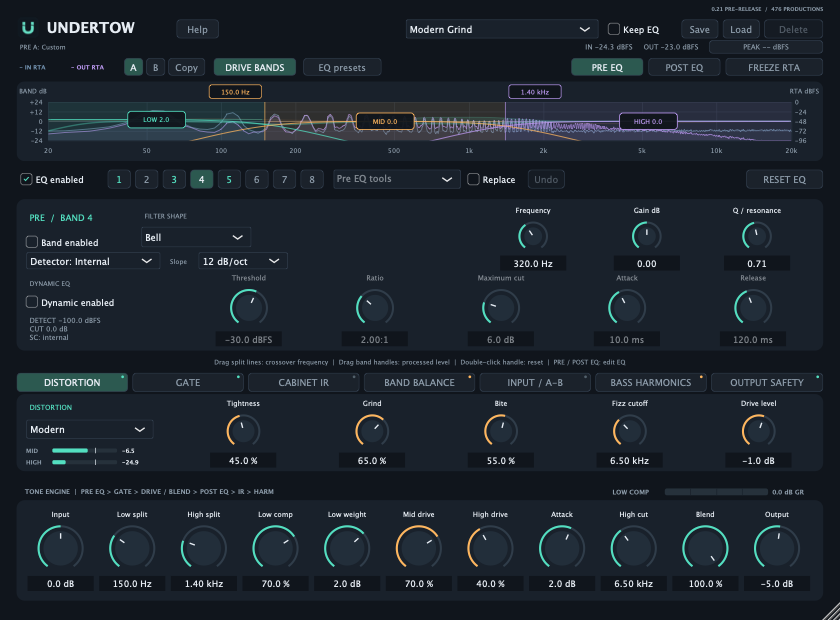Click the 150.0 Hz crossover marker

tap(235, 92)
